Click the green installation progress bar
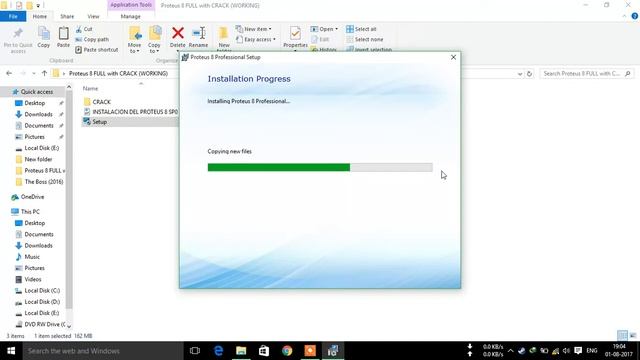The height and width of the screenshot is (360, 640). [x=279, y=167]
